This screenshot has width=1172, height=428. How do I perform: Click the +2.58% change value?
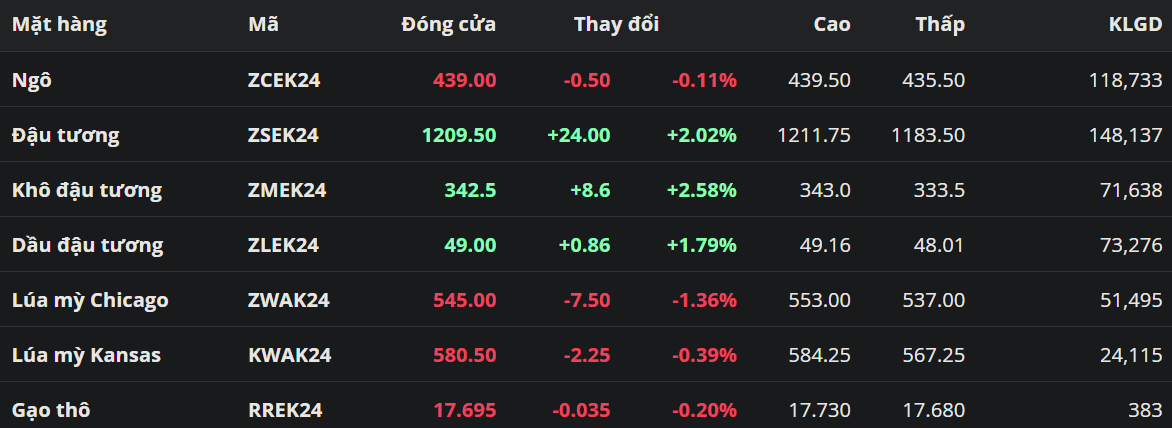pyautogui.click(x=704, y=190)
